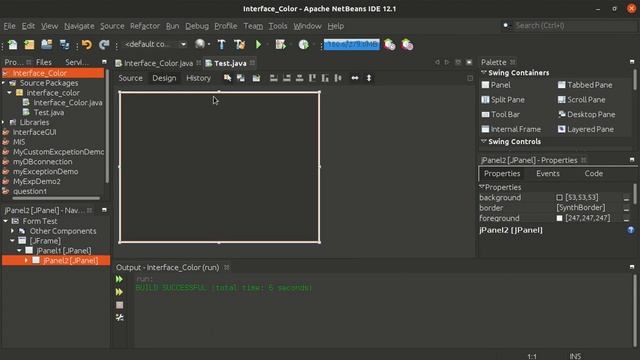Select the Tool Bar palette item
The height and width of the screenshot is (360, 640).
501,114
